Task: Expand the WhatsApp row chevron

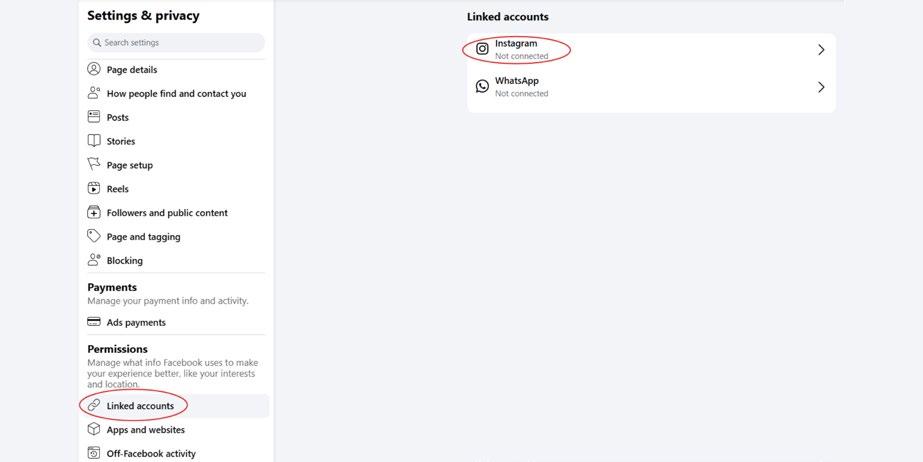Action: (x=821, y=87)
